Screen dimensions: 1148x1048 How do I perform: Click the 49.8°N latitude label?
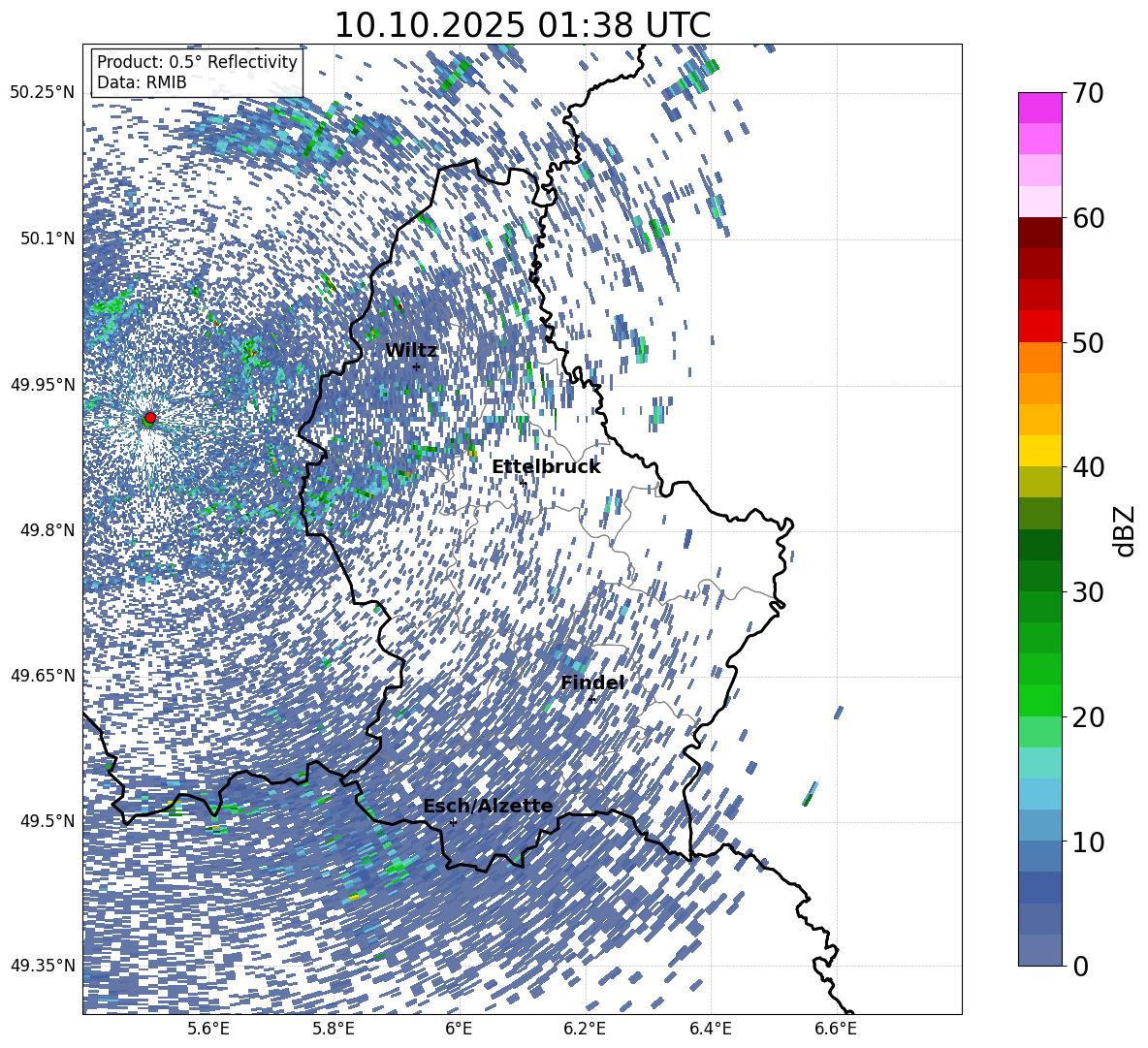47,530
